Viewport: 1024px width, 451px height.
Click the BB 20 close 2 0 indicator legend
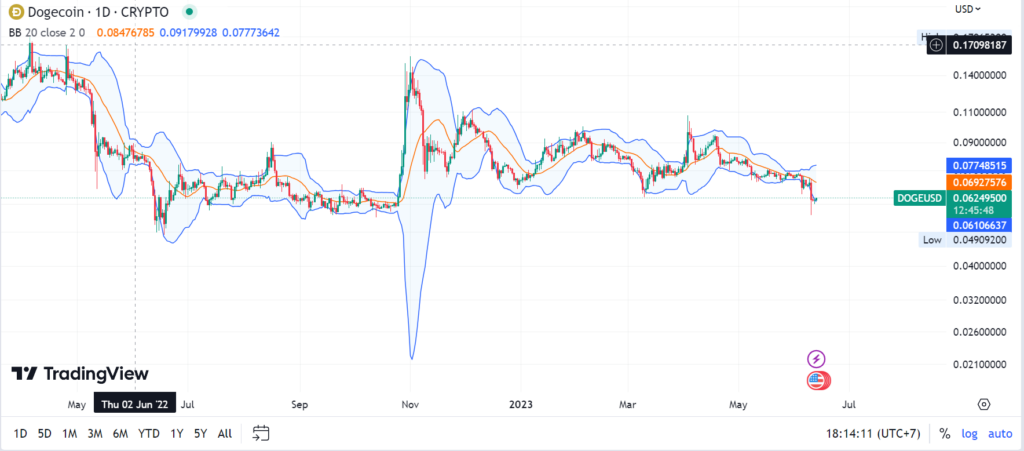tap(46, 31)
